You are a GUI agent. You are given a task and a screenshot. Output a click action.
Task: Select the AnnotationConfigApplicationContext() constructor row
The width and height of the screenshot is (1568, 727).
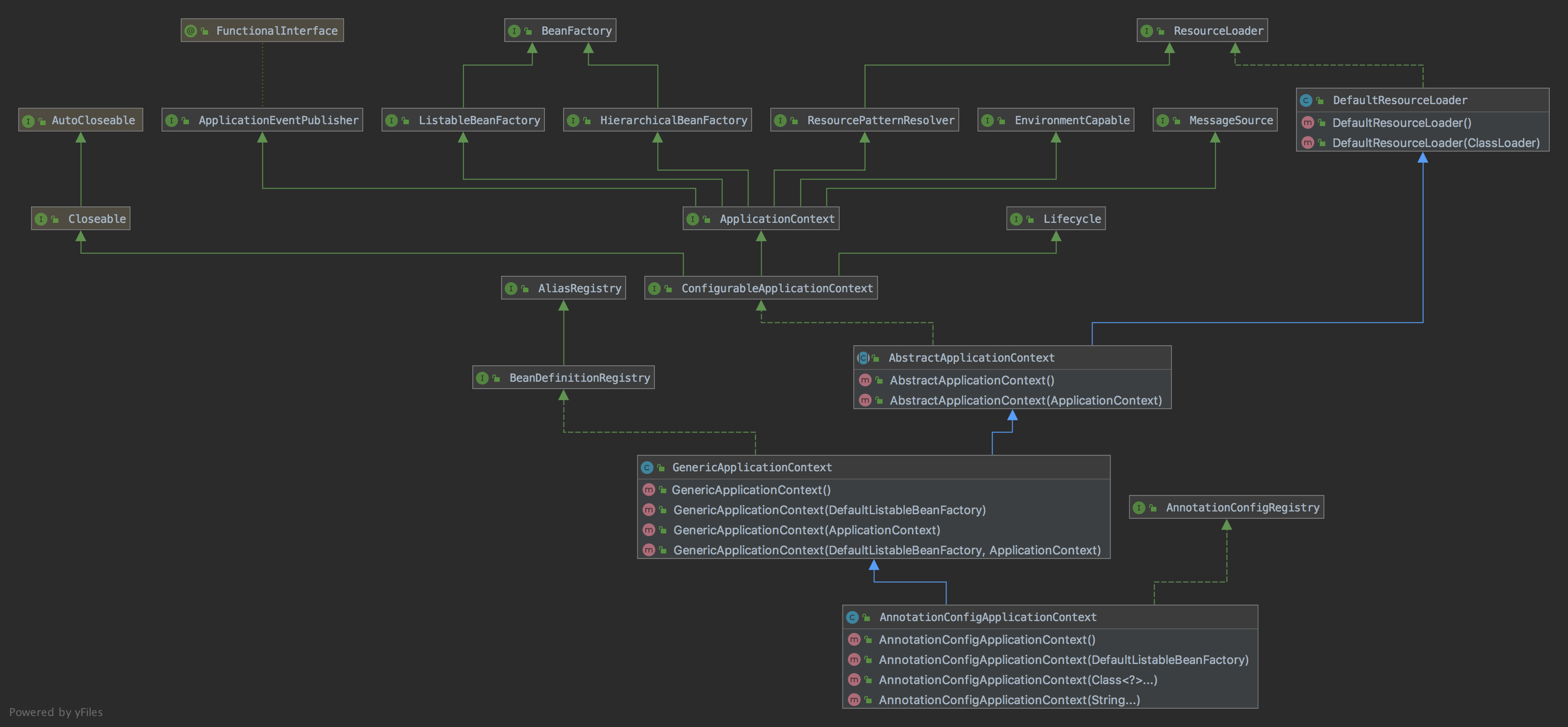pyautogui.click(x=1050, y=640)
